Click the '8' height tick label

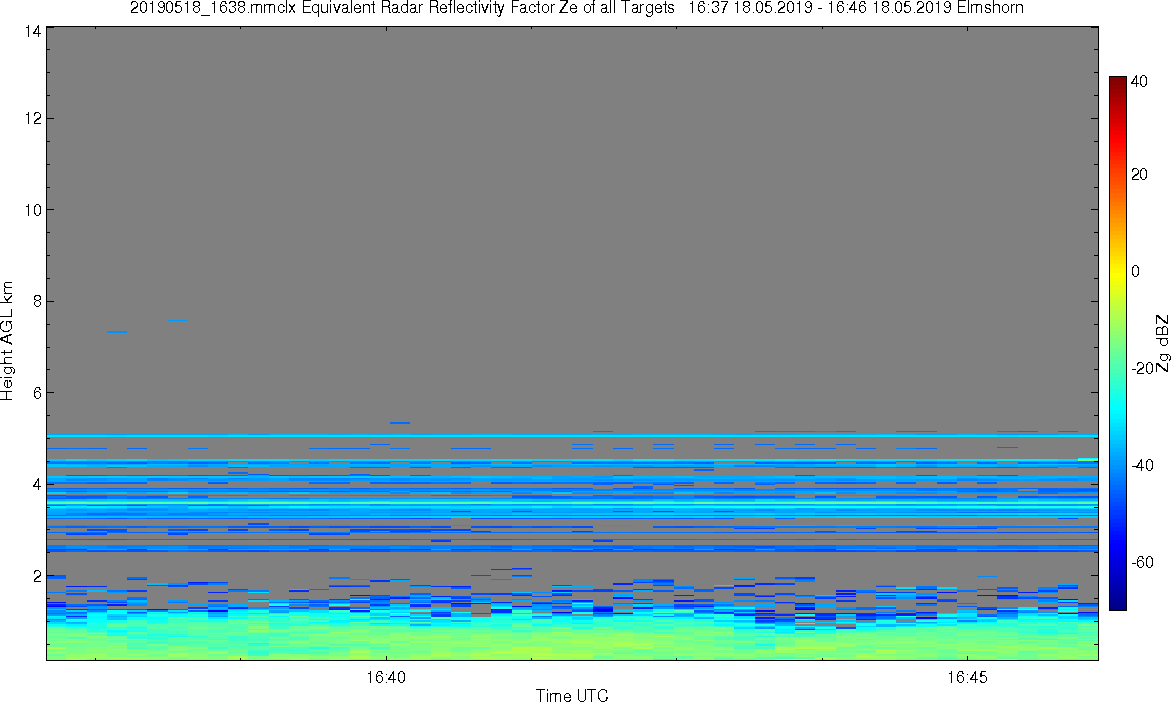pyautogui.click(x=35, y=302)
